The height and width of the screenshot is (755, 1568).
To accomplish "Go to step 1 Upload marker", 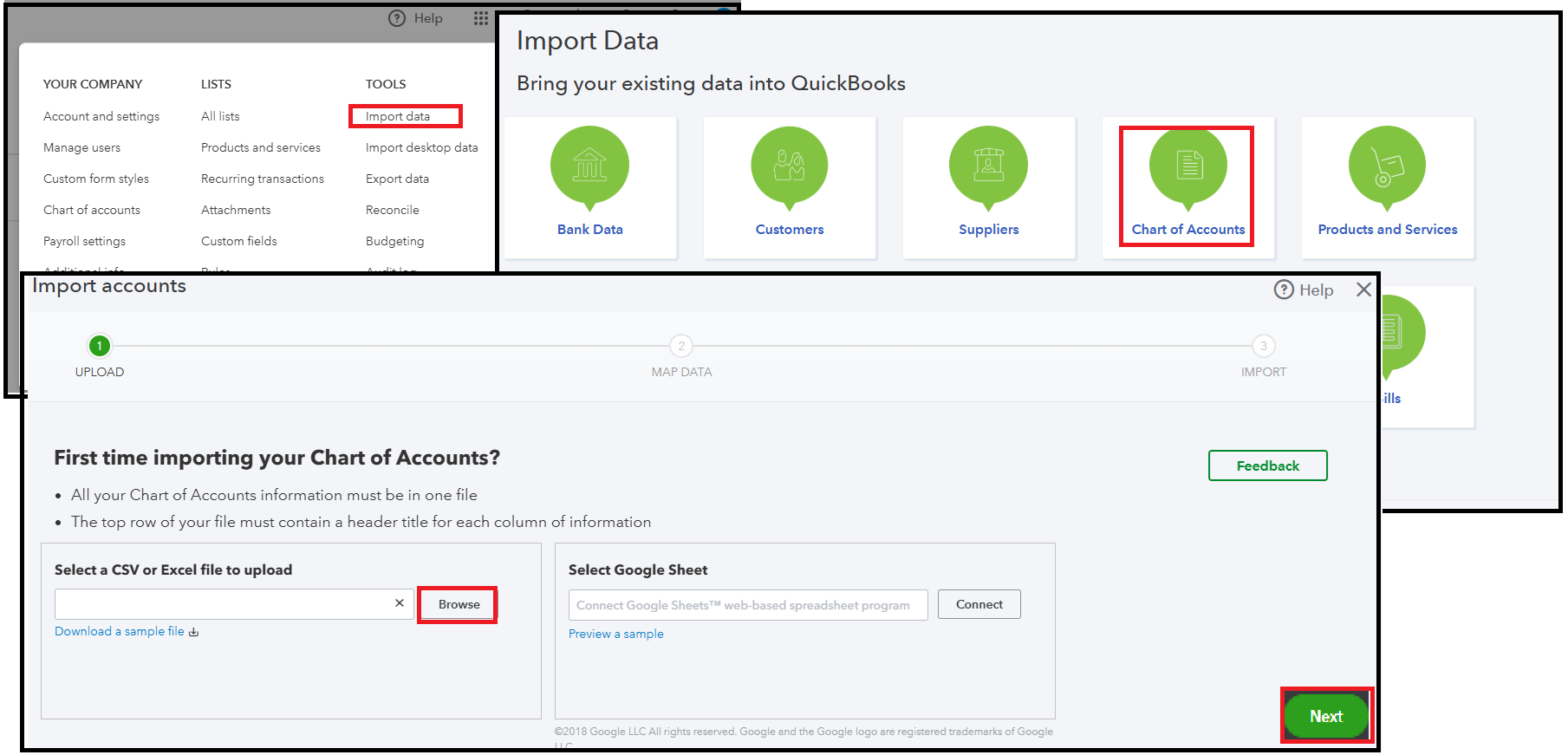I will [x=100, y=346].
